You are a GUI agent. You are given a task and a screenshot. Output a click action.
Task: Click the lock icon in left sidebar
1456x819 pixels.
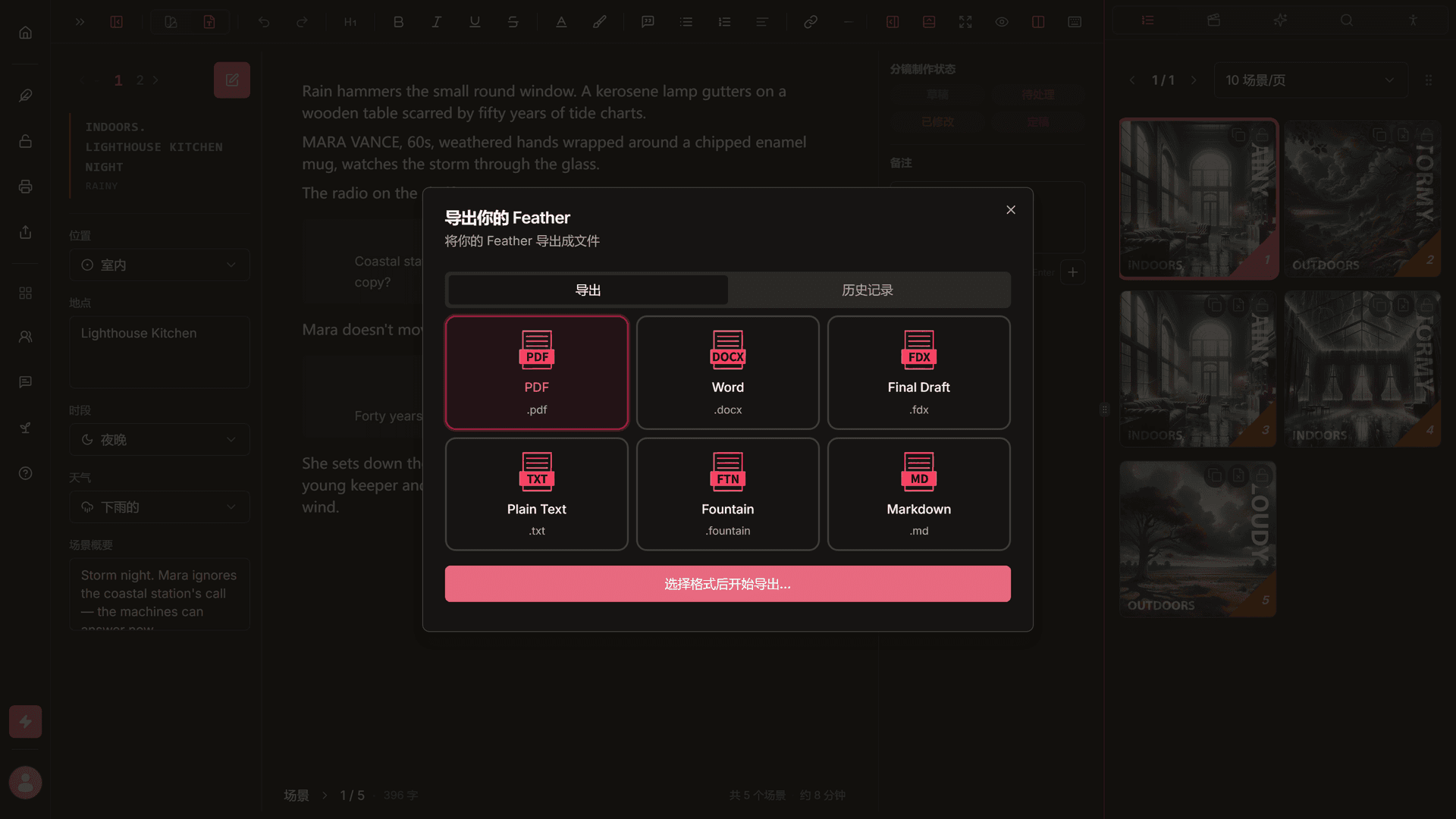pyautogui.click(x=26, y=141)
